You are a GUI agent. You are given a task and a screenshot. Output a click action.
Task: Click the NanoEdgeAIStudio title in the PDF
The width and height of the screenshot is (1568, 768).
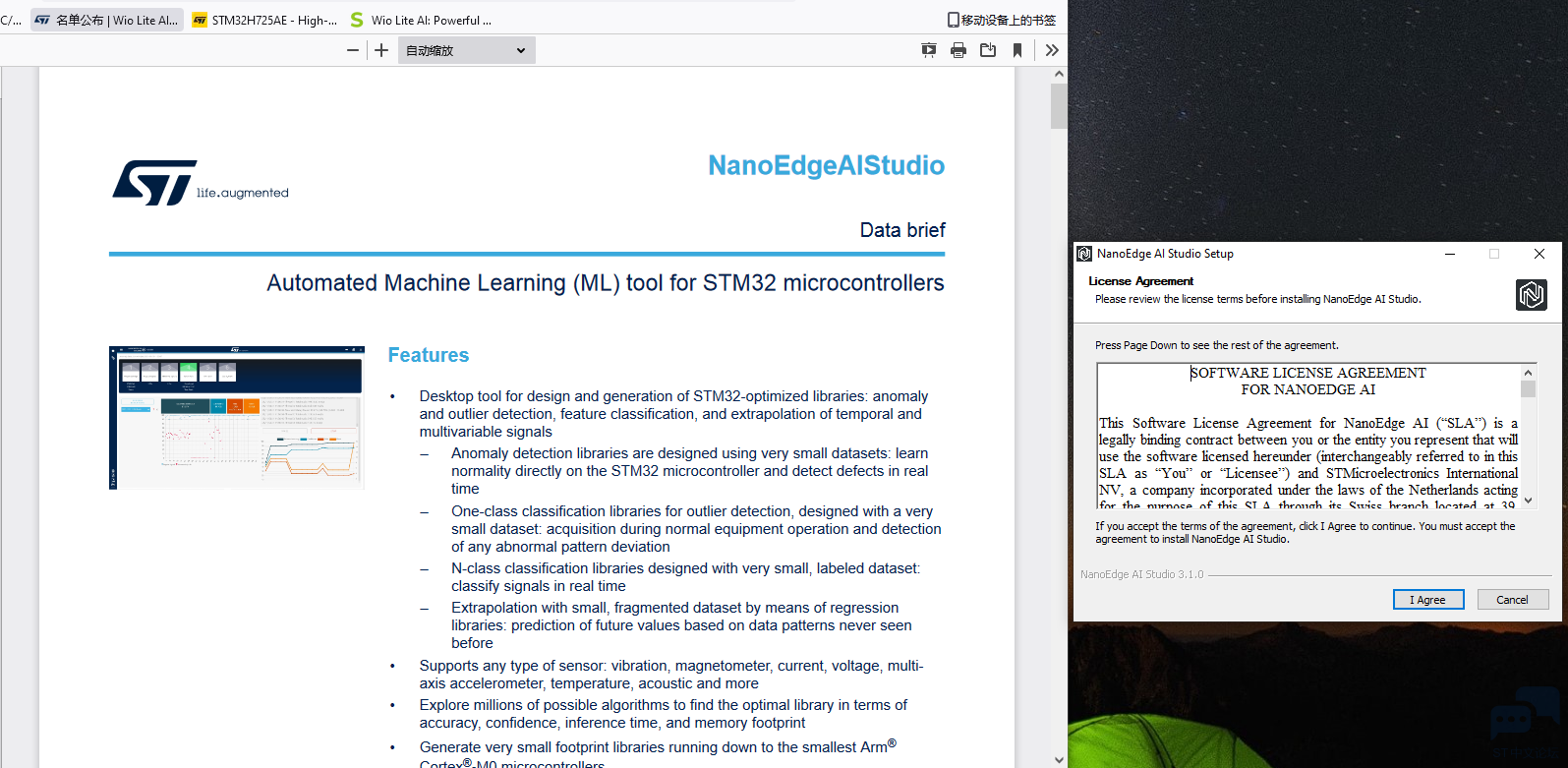coord(827,165)
